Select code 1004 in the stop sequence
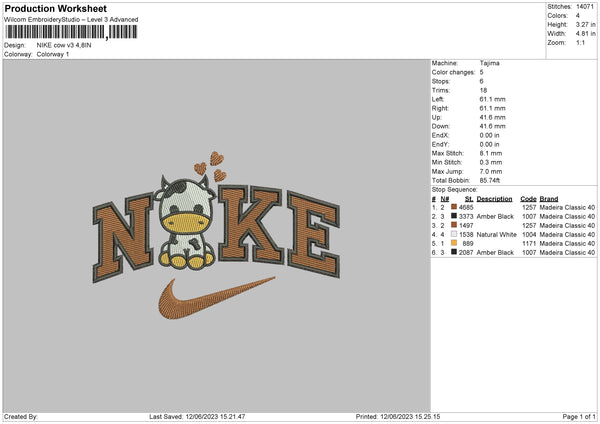This screenshot has height=424, width=600. coord(529,235)
